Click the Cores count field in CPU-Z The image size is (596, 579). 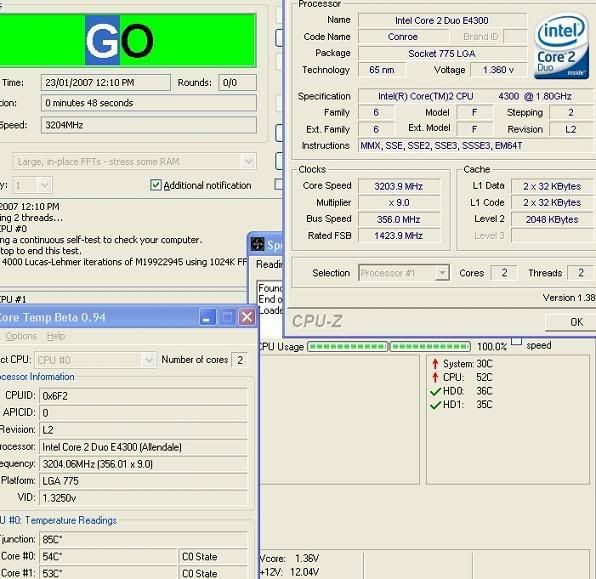coord(504,273)
